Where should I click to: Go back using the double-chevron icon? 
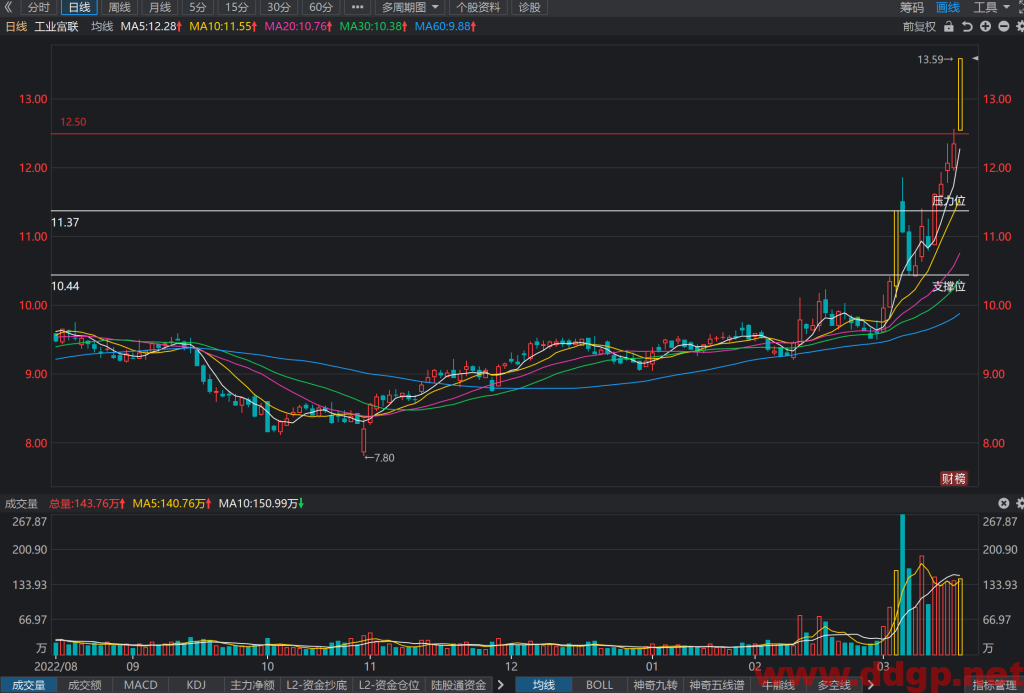pyautogui.click(x=8, y=7)
